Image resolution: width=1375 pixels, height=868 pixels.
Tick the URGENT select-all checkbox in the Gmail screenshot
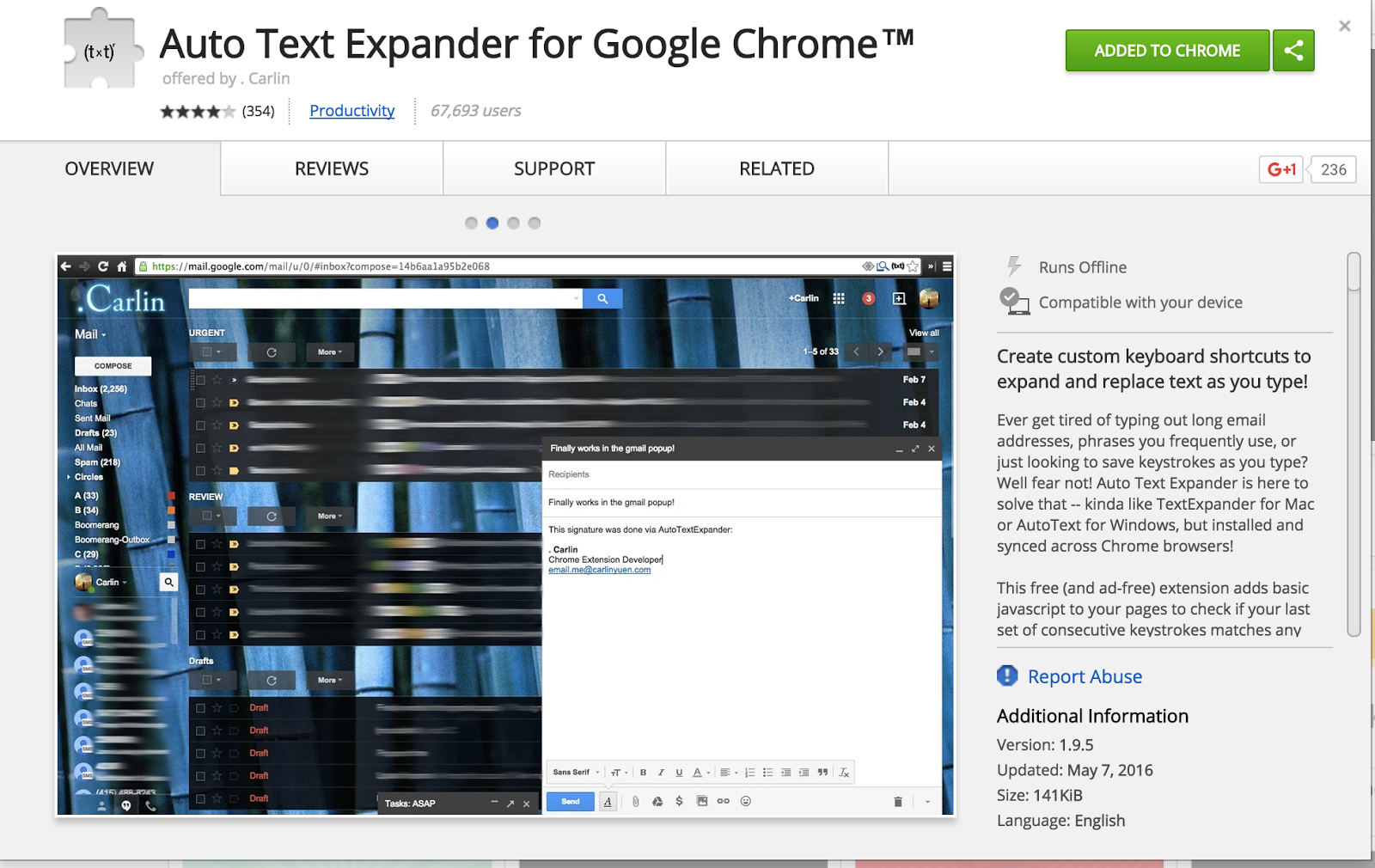(207, 352)
